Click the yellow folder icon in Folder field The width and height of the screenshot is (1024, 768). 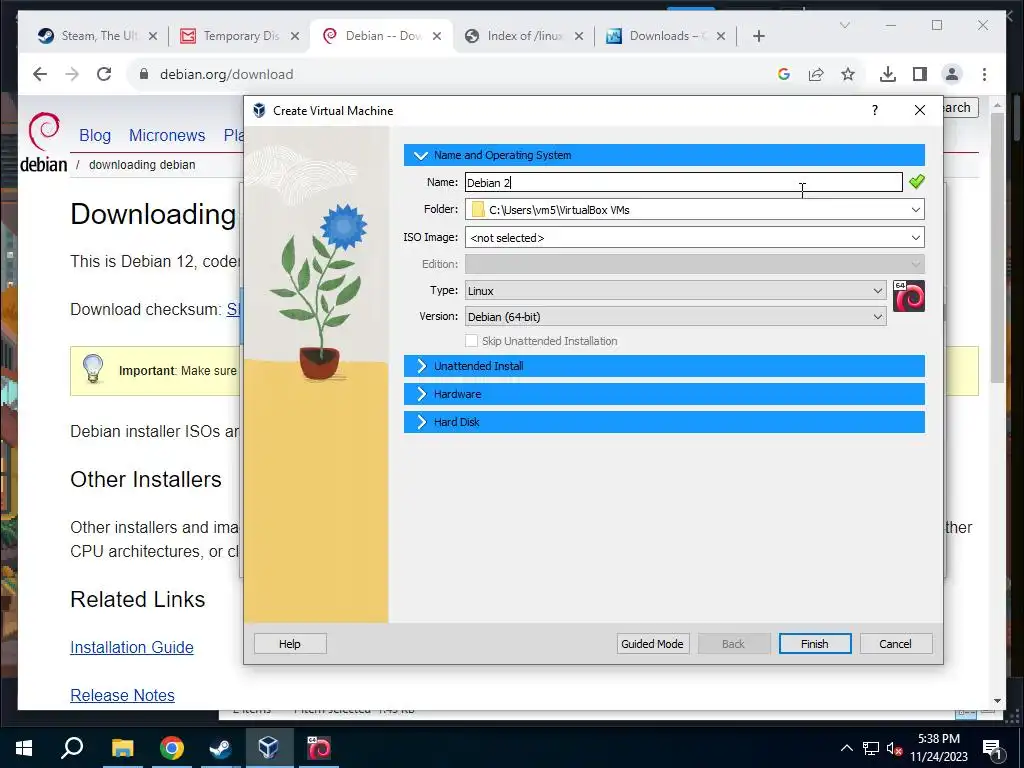click(478, 210)
